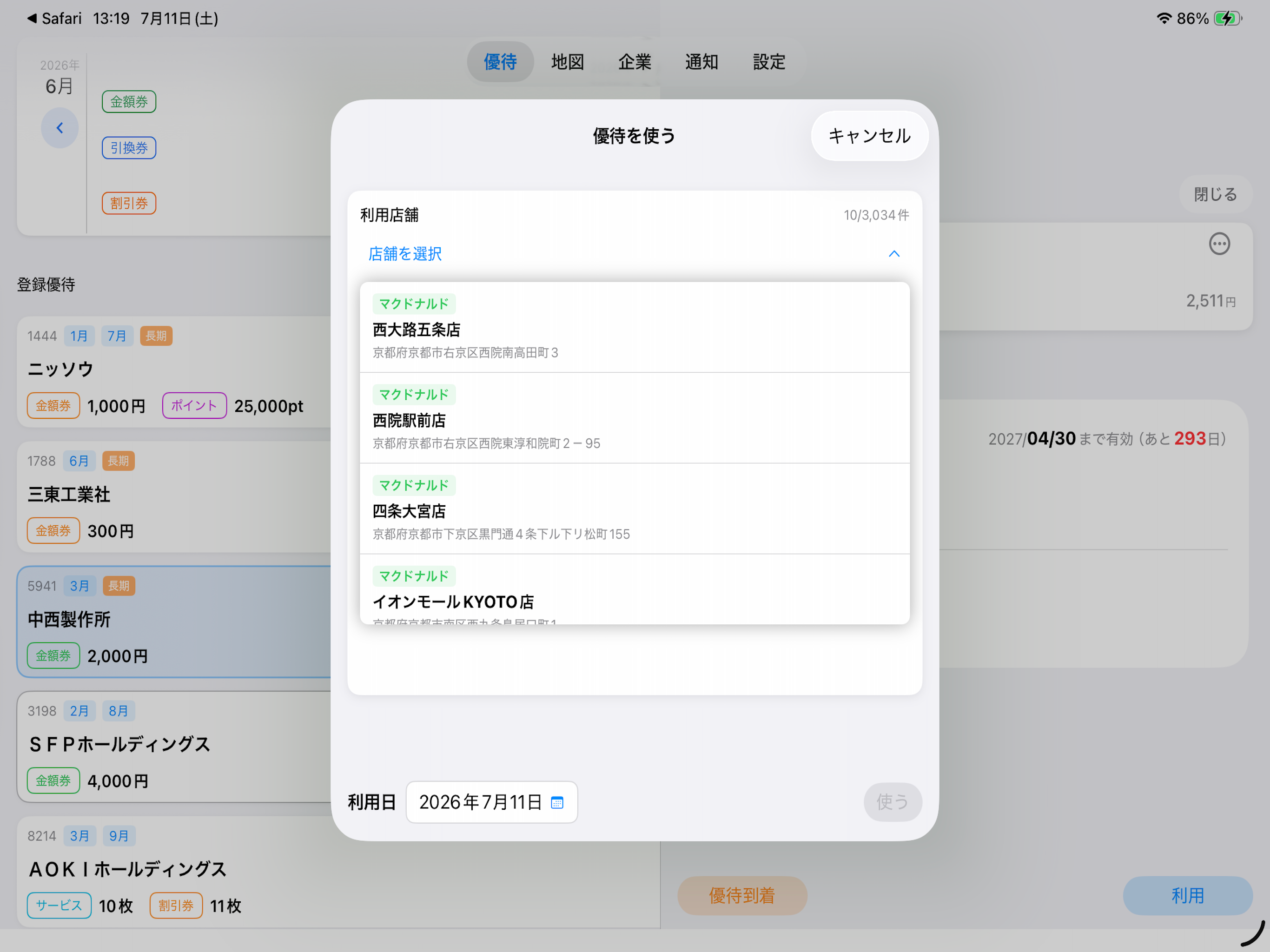Tap the 9月 badge on AOKI card

coord(119,836)
